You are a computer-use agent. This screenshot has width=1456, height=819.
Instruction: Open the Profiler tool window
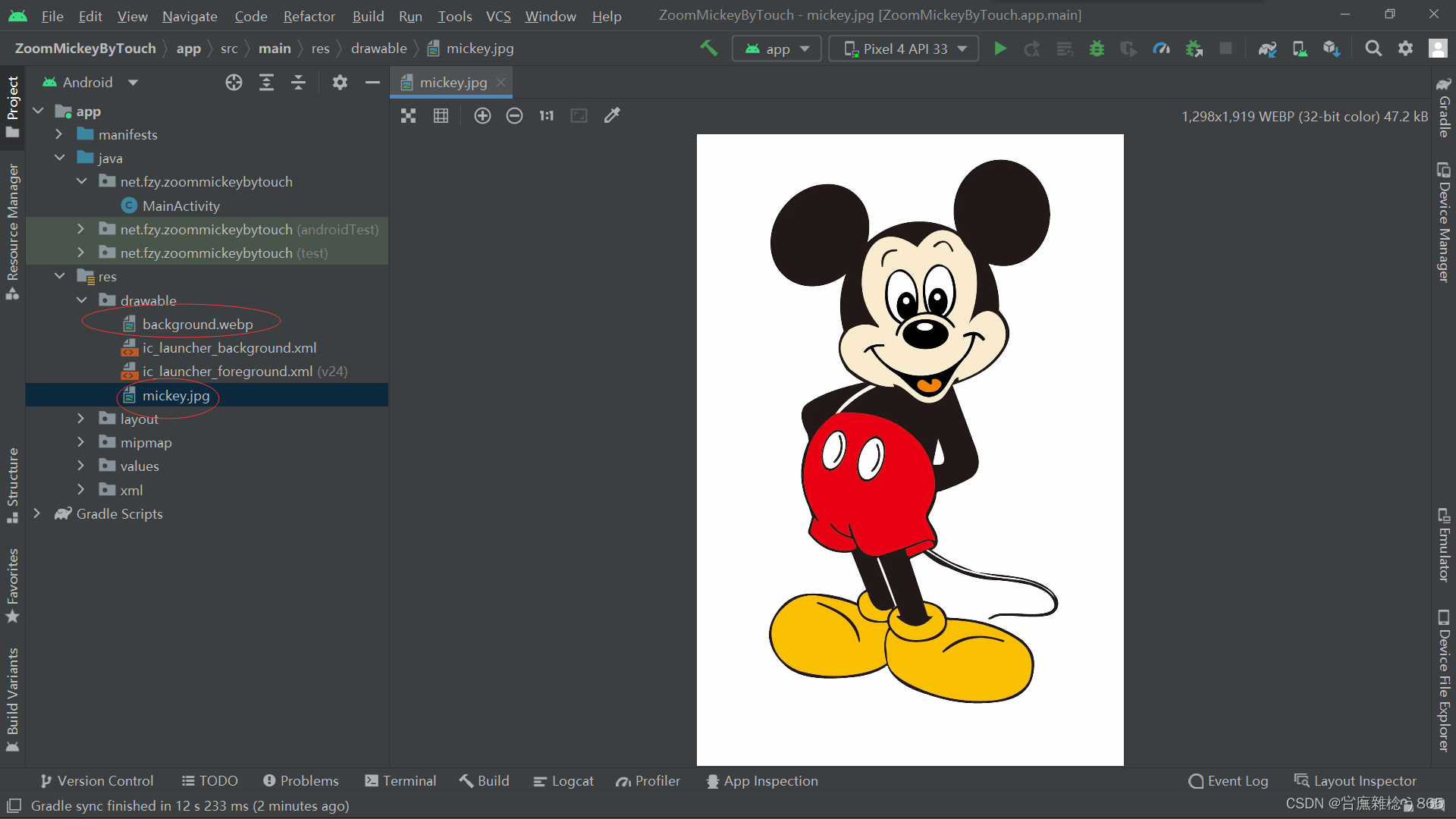648,781
